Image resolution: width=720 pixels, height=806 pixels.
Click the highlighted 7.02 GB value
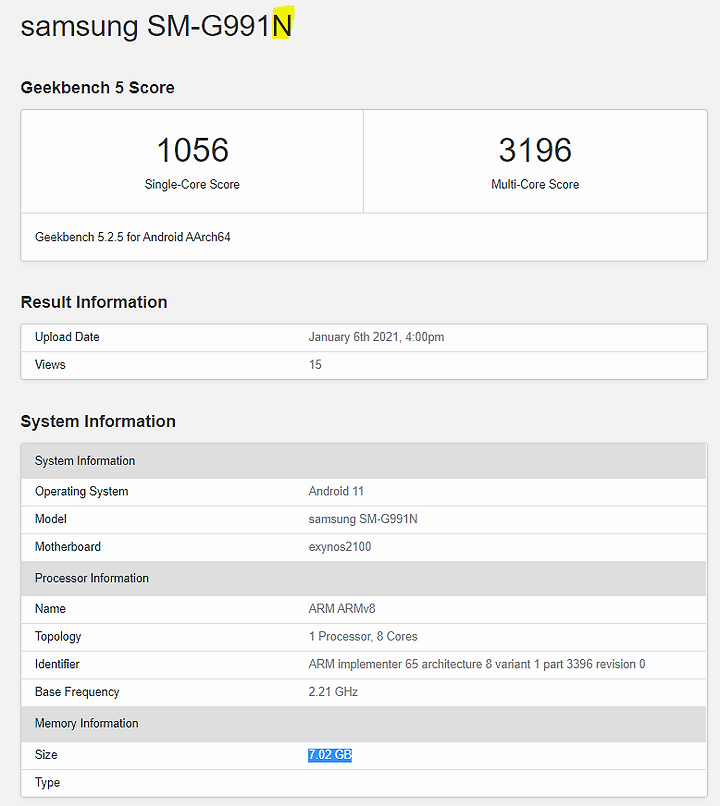point(330,755)
